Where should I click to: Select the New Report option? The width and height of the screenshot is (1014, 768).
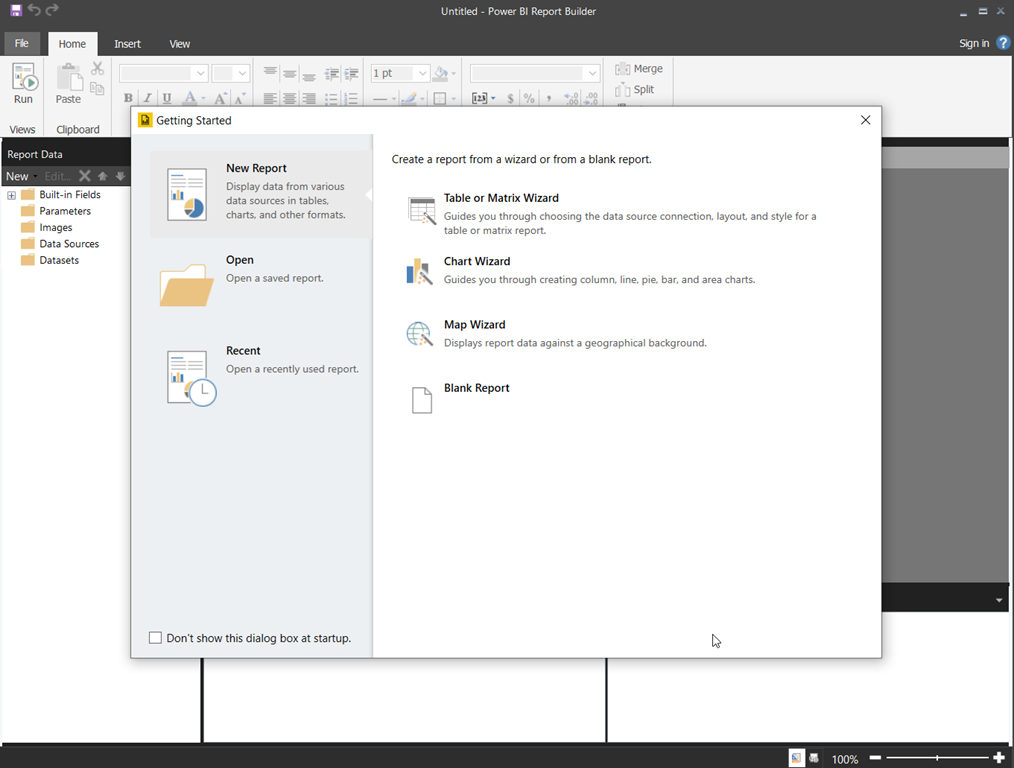click(x=261, y=195)
